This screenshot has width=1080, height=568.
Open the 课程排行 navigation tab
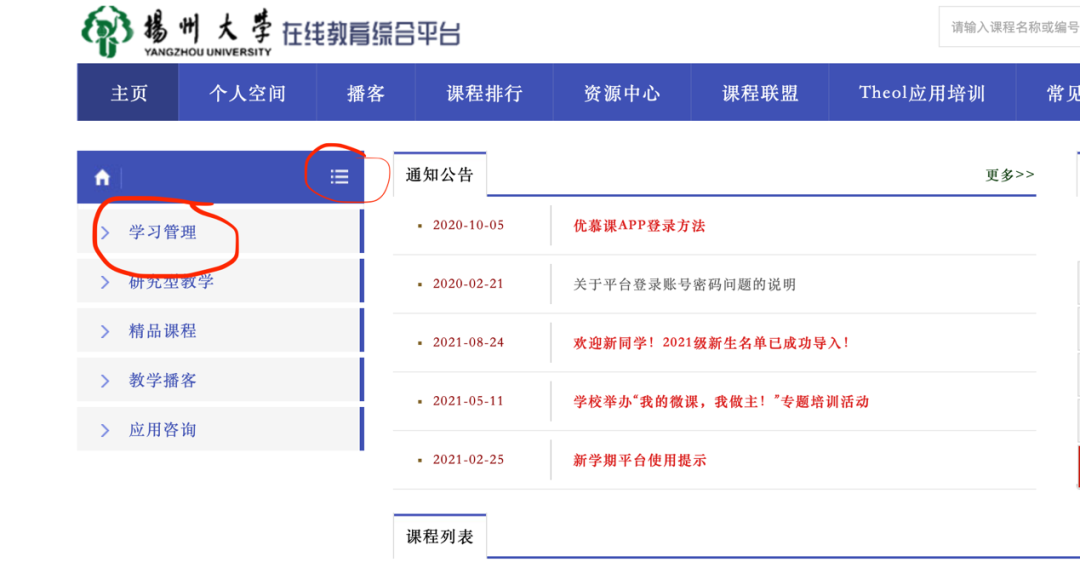click(x=484, y=92)
